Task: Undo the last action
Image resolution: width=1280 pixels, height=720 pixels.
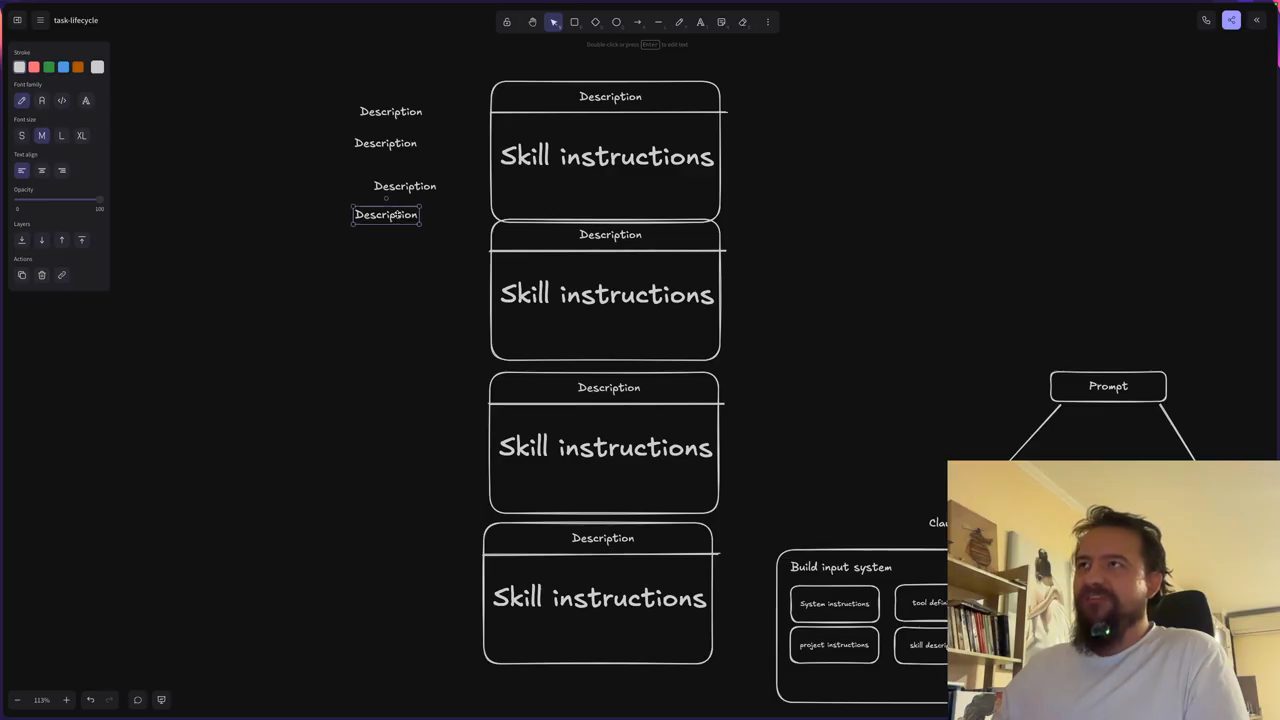Action: [90, 700]
